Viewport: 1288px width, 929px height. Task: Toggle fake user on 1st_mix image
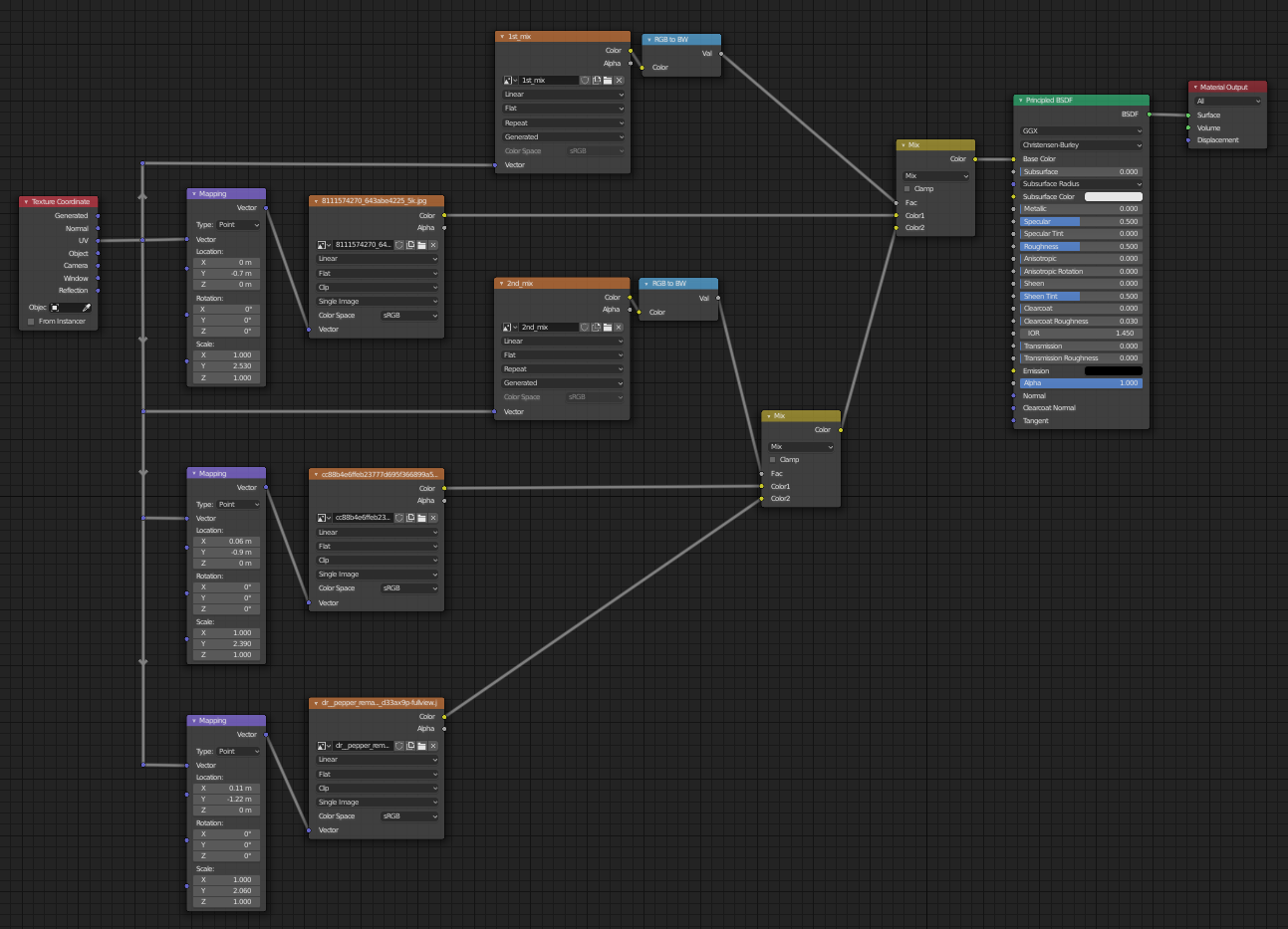click(585, 80)
